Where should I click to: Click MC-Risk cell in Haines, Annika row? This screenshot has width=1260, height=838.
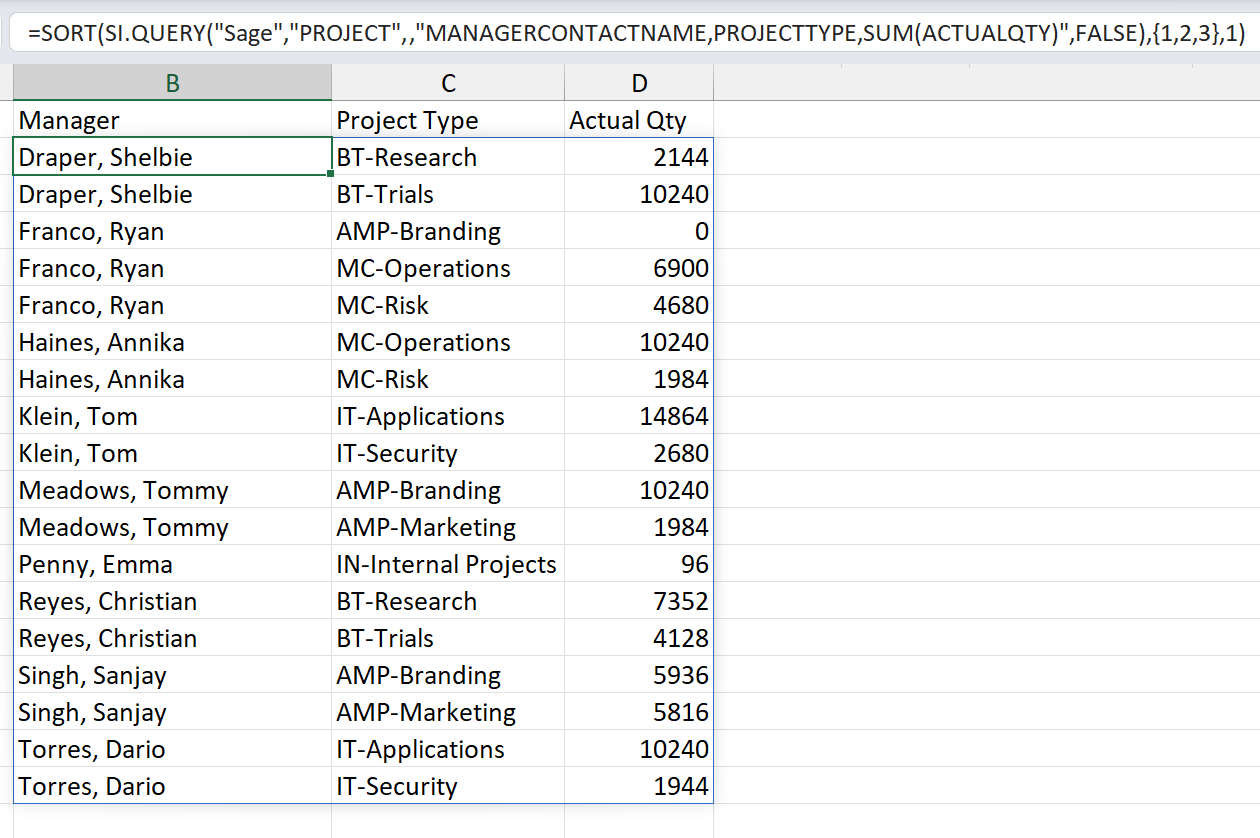(448, 379)
